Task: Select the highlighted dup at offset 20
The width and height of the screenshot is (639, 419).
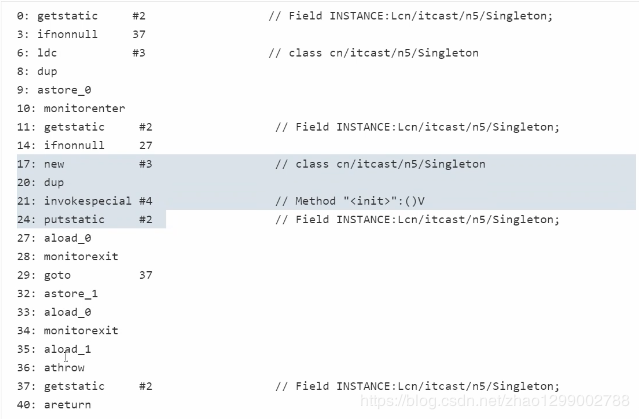Action: 41,183
